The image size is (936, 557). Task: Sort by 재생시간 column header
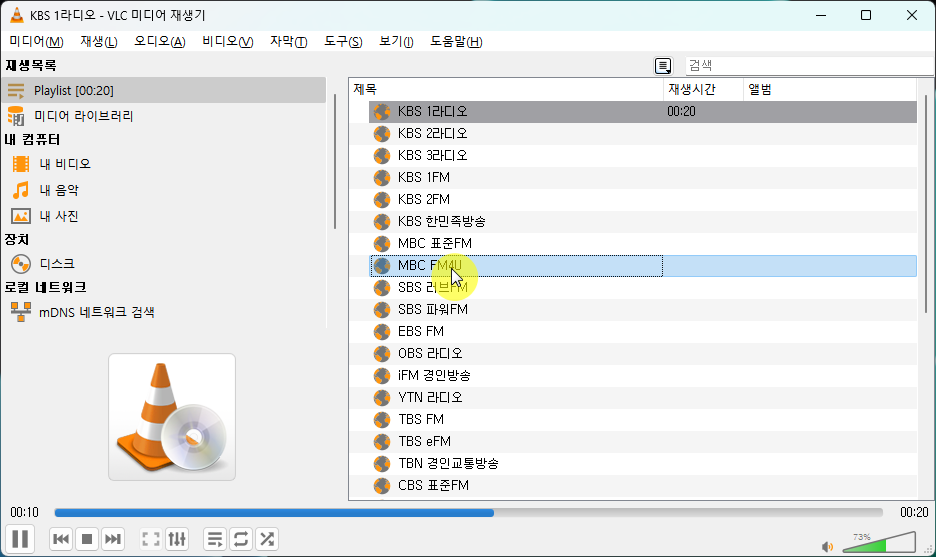tap(703, 90)
